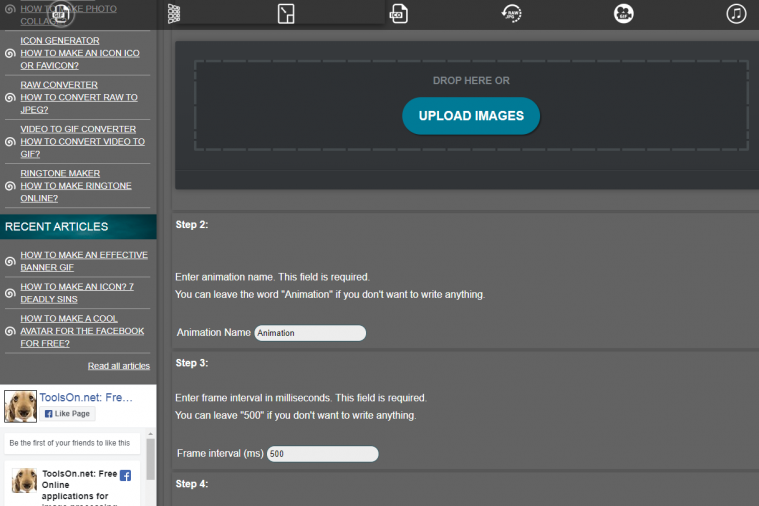Click spiral bullet beside RAW Converter entry

coord(10,97)
